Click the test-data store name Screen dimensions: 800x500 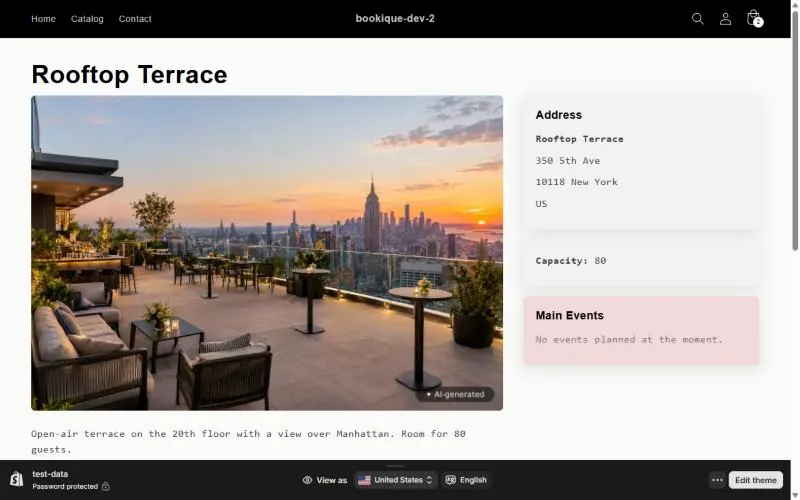pyautogui.click(x=50, y=474)
